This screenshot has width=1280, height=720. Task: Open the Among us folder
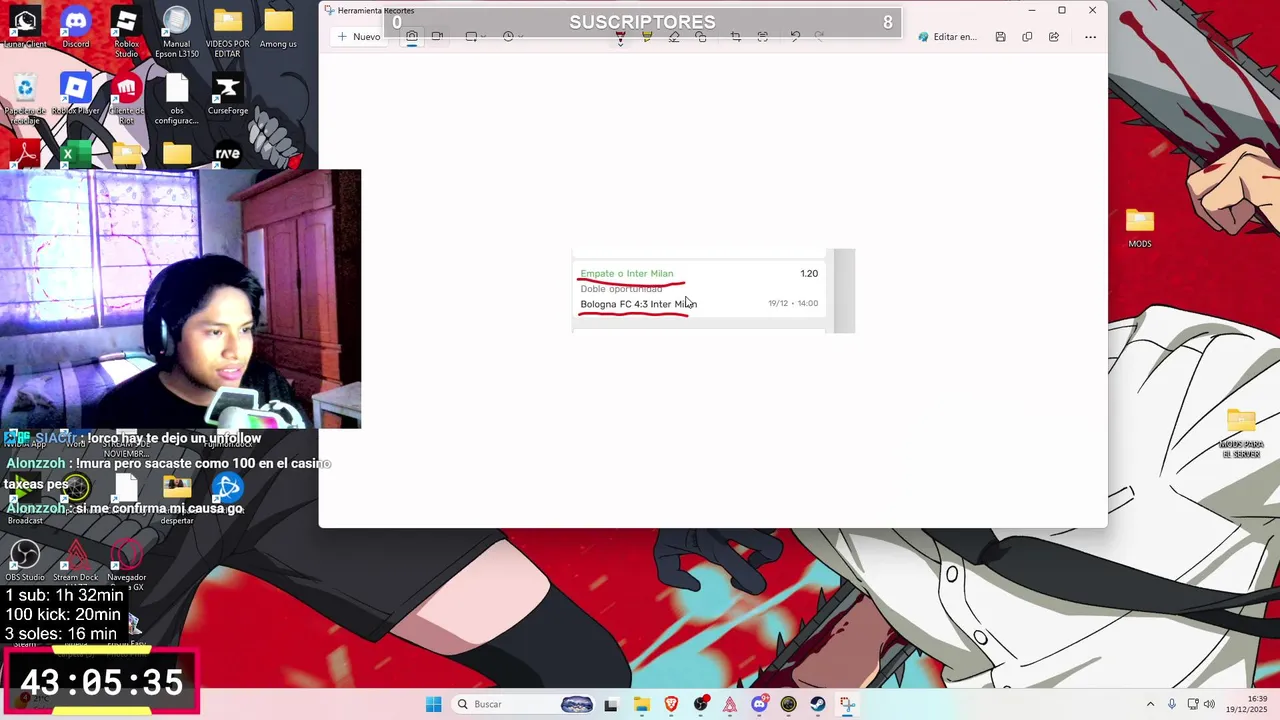pos(278,29)
